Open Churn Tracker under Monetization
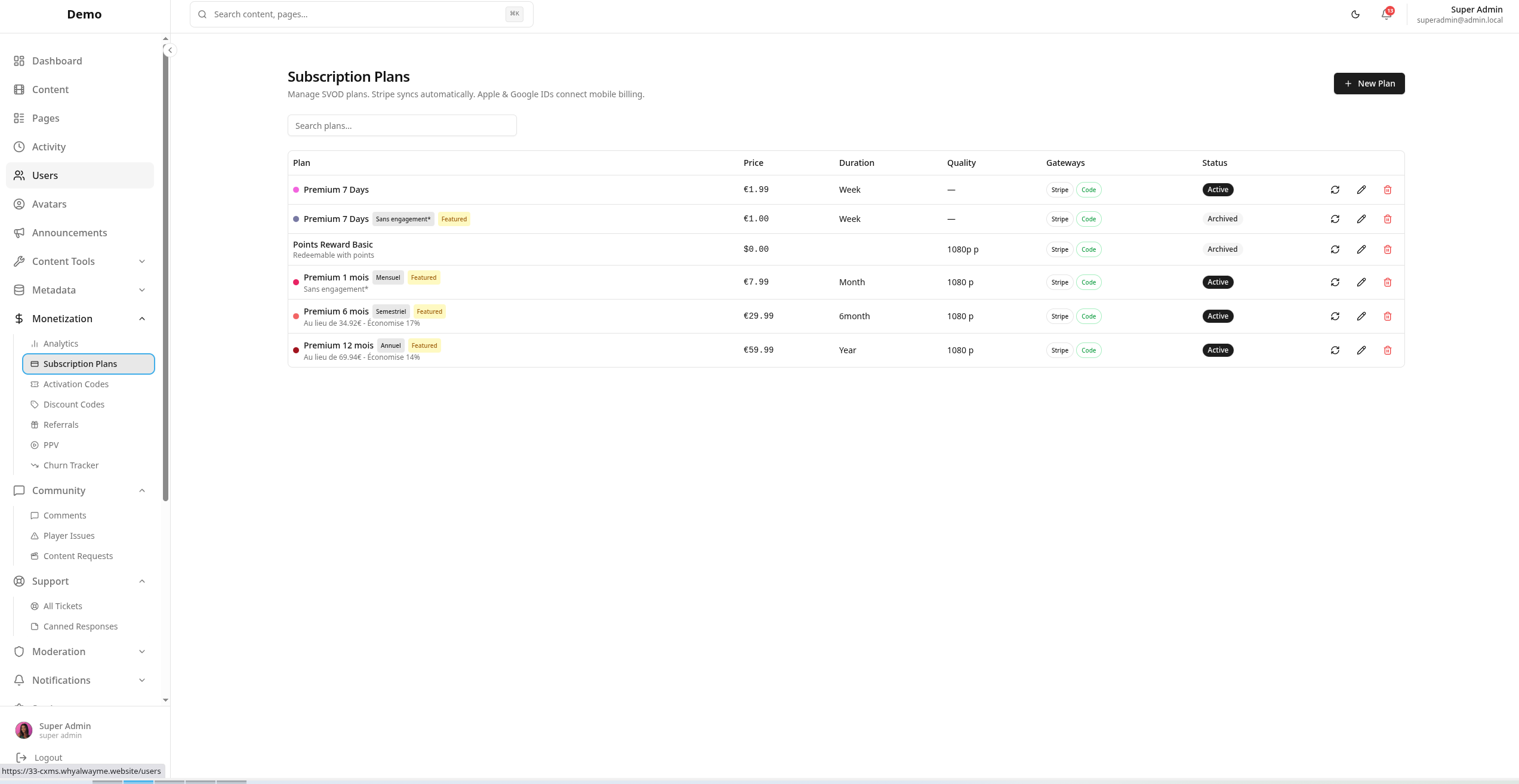The width and height of the screenshot is (1519, 784). coord(71,465)
